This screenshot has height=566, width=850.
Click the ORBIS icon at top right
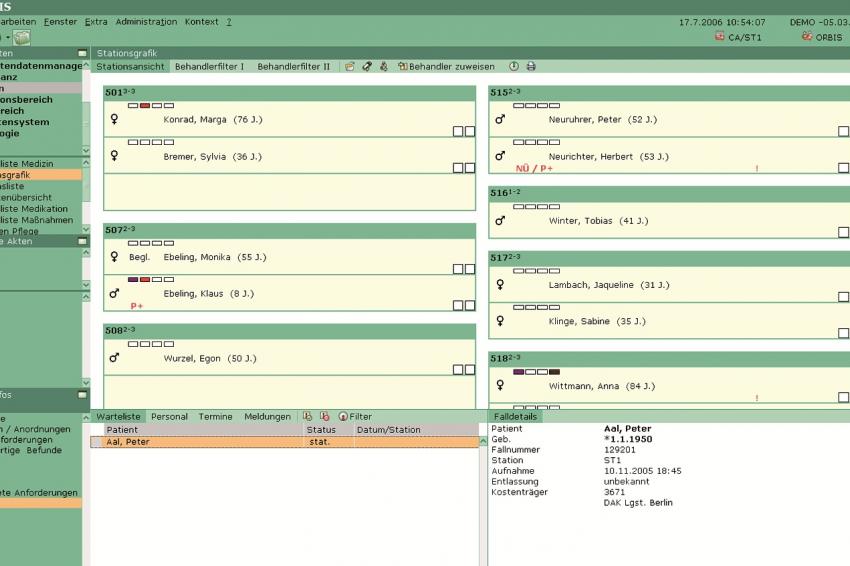click(x=807, y=37)
